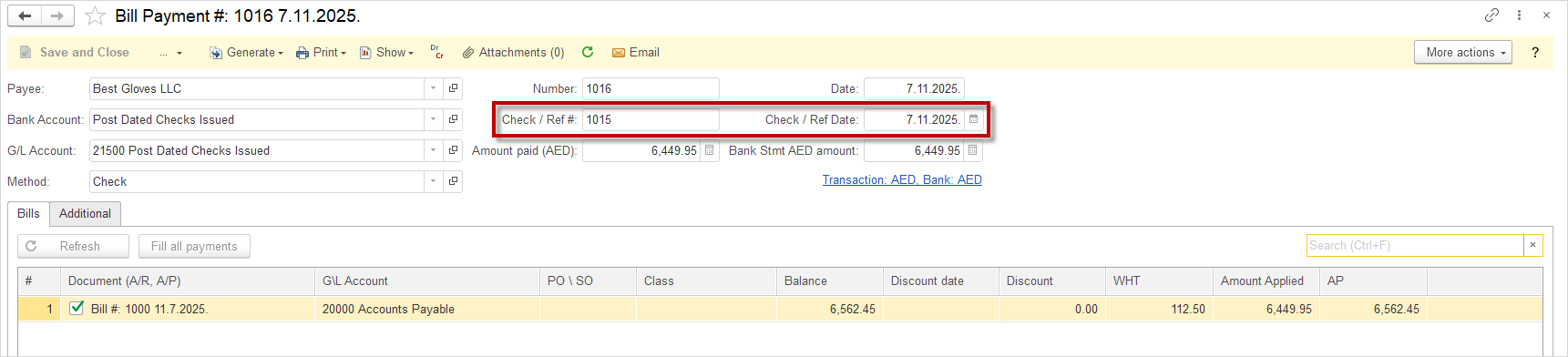Screen dimensions: 1568x357
Task: Click Fill all payments button
Action: coord(194,246)
